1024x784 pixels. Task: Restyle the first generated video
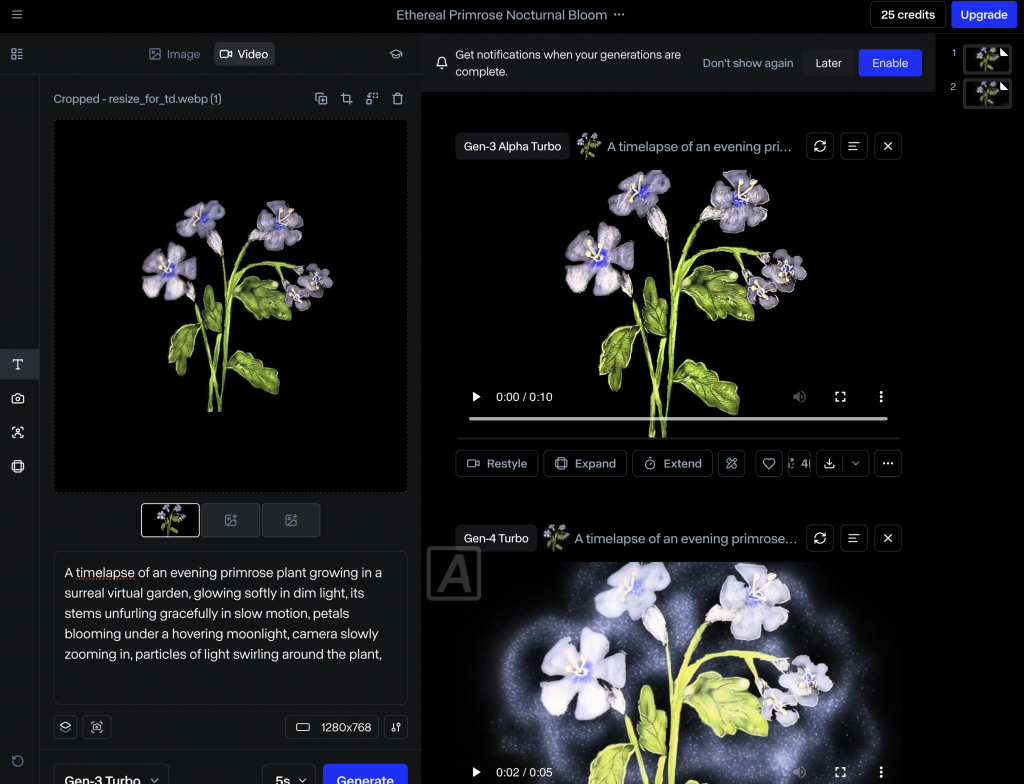click(x=497, y=463)
